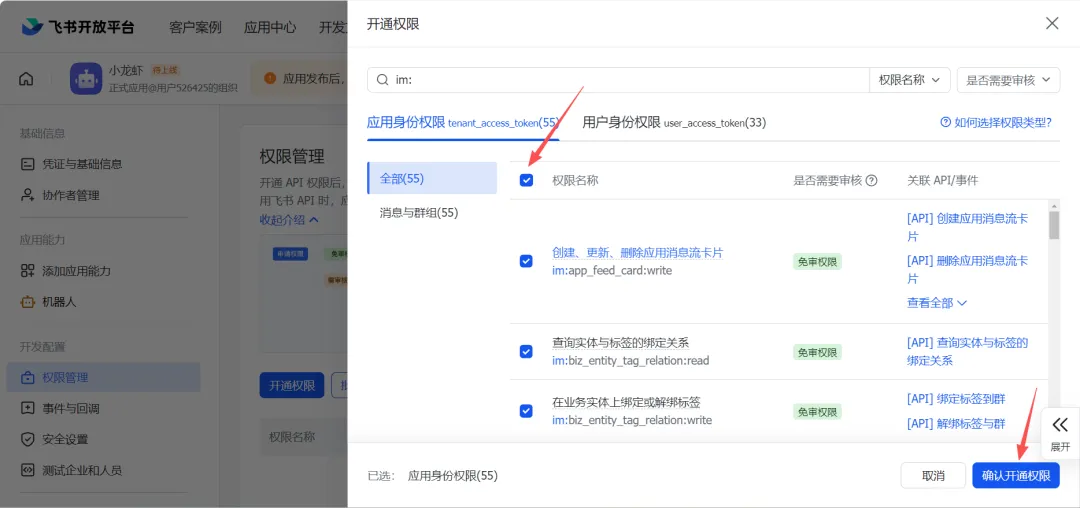Click permission search field containing im:

pyautogui.click(x=618, y=80)
